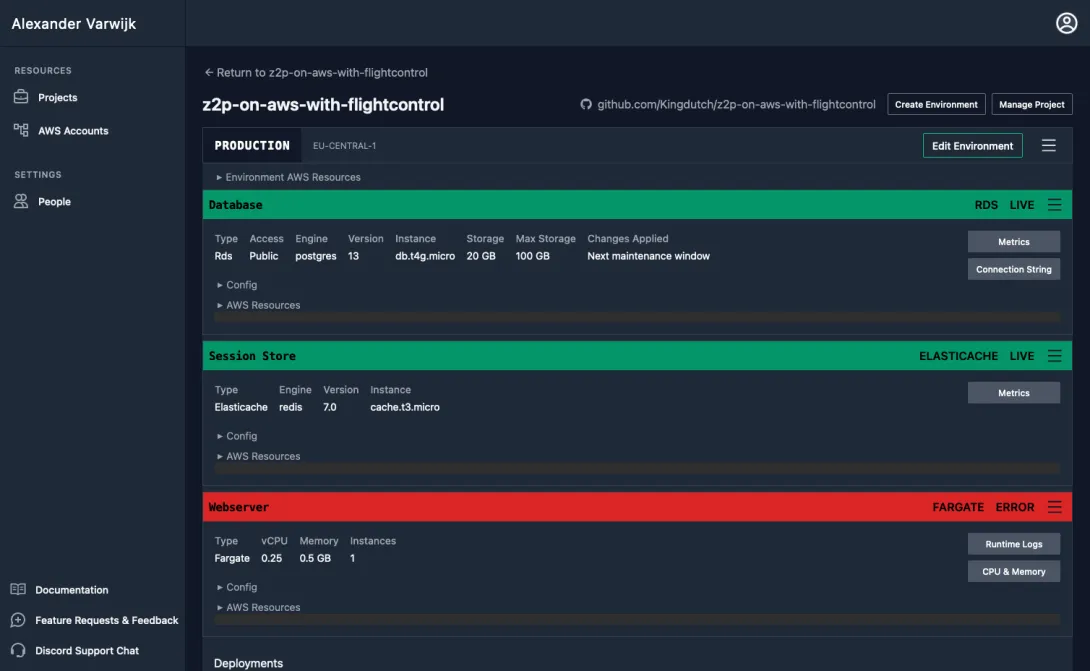Open the environment options menu beside Edit Environment
This screenshot has height=671, width=1090.
tap(1048, 144)
